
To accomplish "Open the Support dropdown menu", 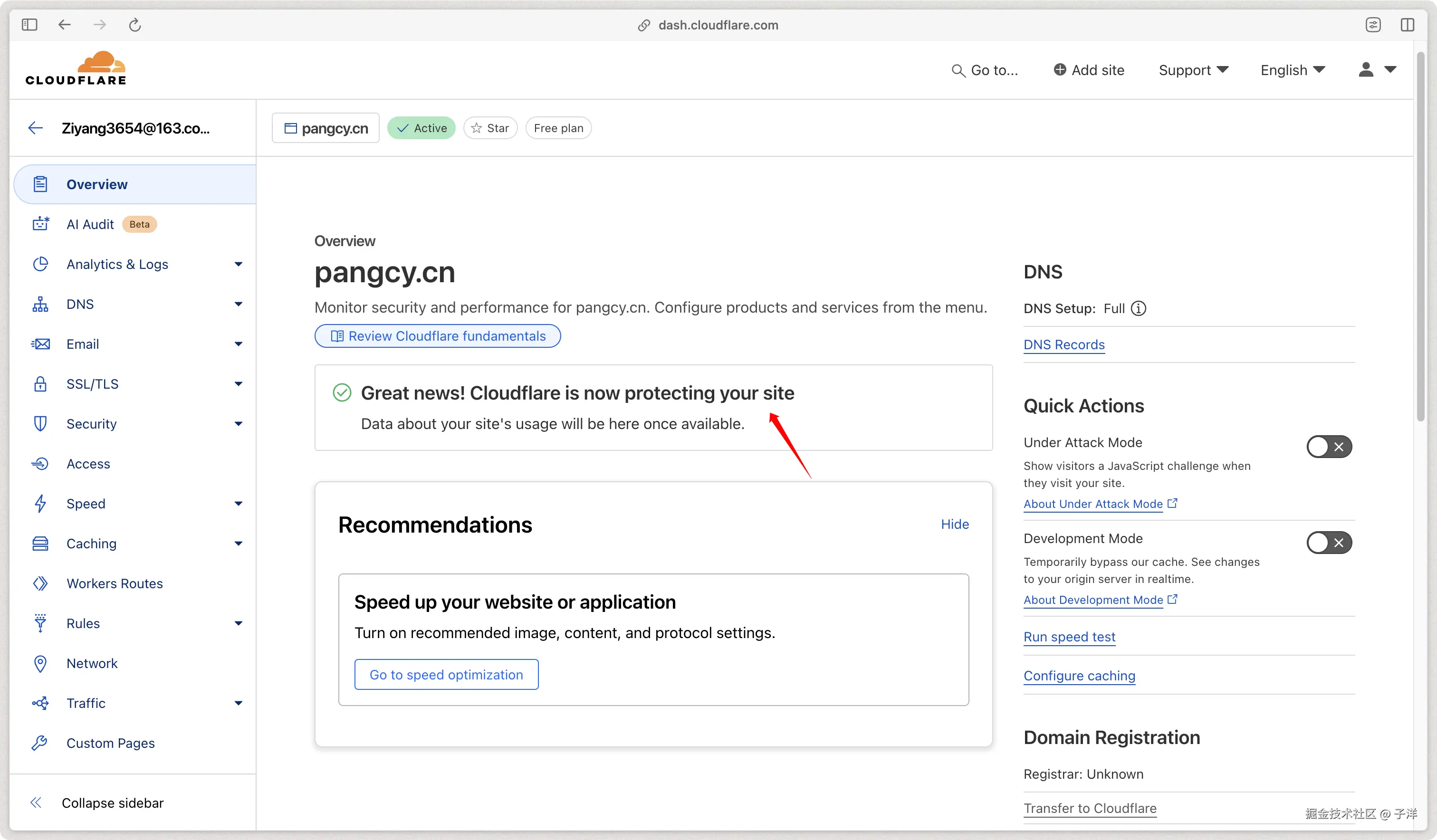I will coord(1193,70).
